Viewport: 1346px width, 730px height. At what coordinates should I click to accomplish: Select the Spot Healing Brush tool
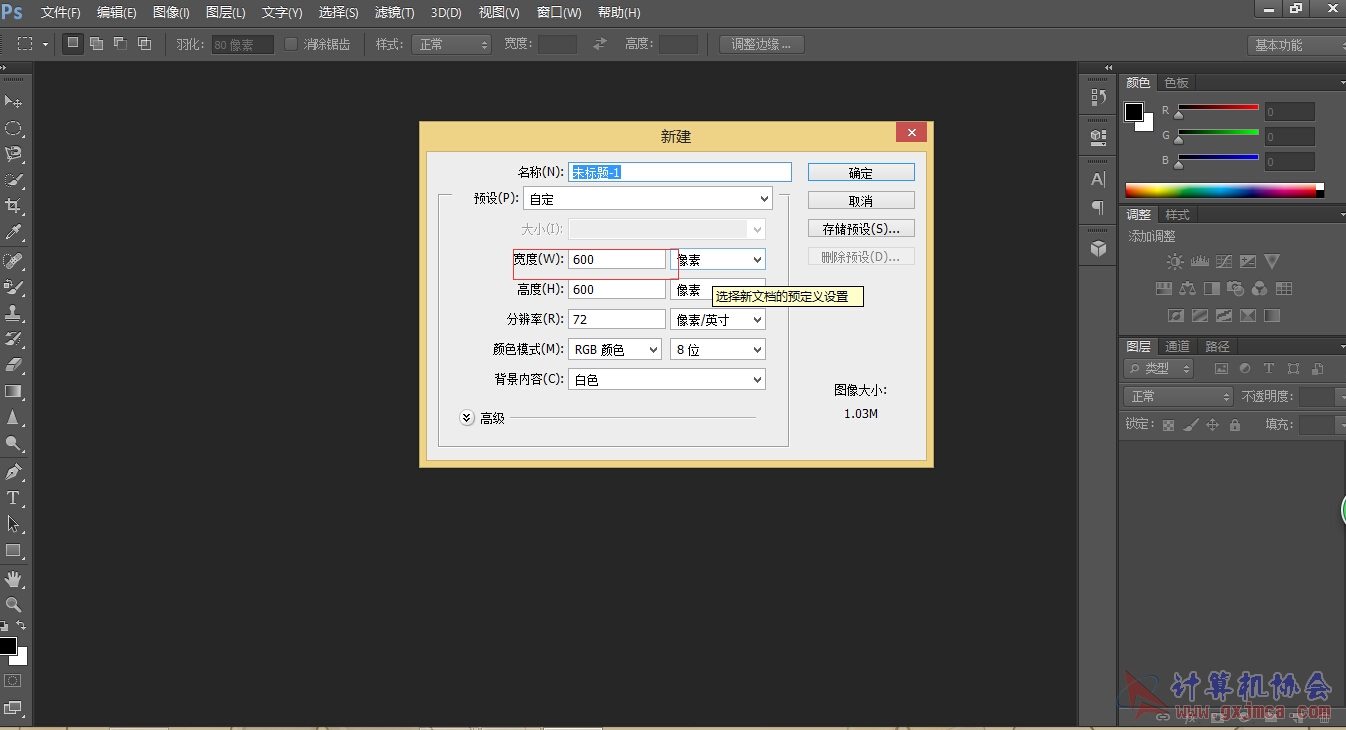14,261
